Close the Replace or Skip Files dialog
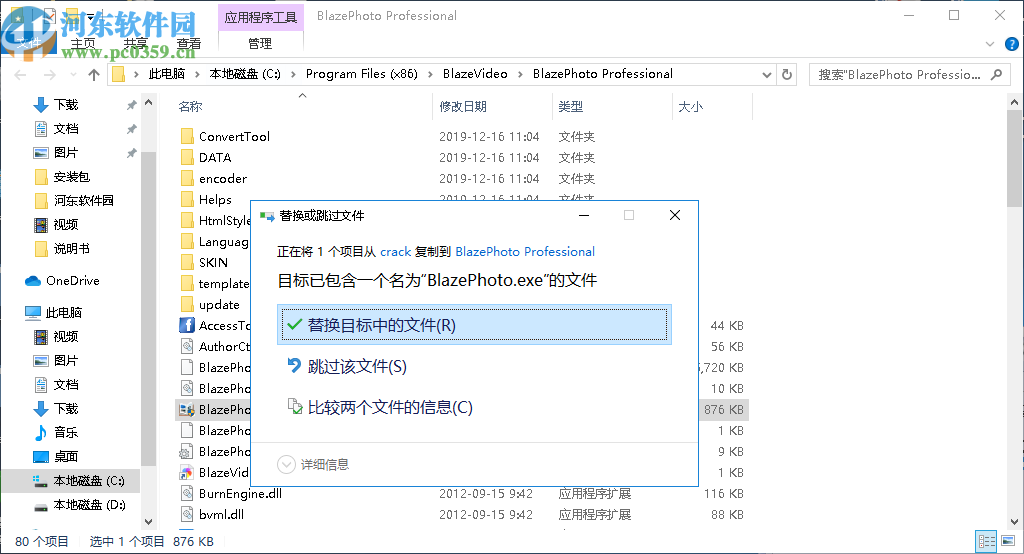 point(675,215)
